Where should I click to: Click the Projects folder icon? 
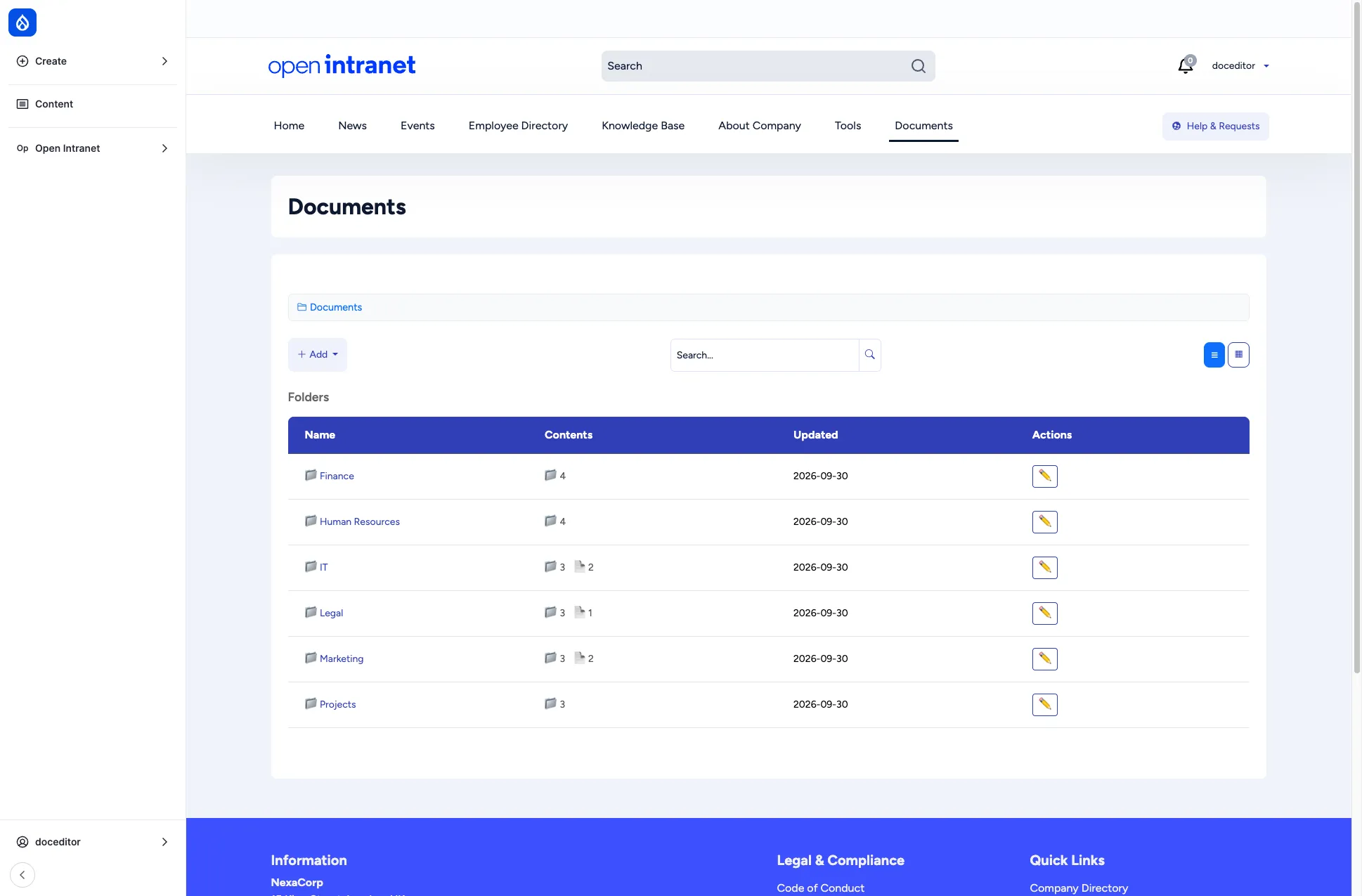click(311, 703)
